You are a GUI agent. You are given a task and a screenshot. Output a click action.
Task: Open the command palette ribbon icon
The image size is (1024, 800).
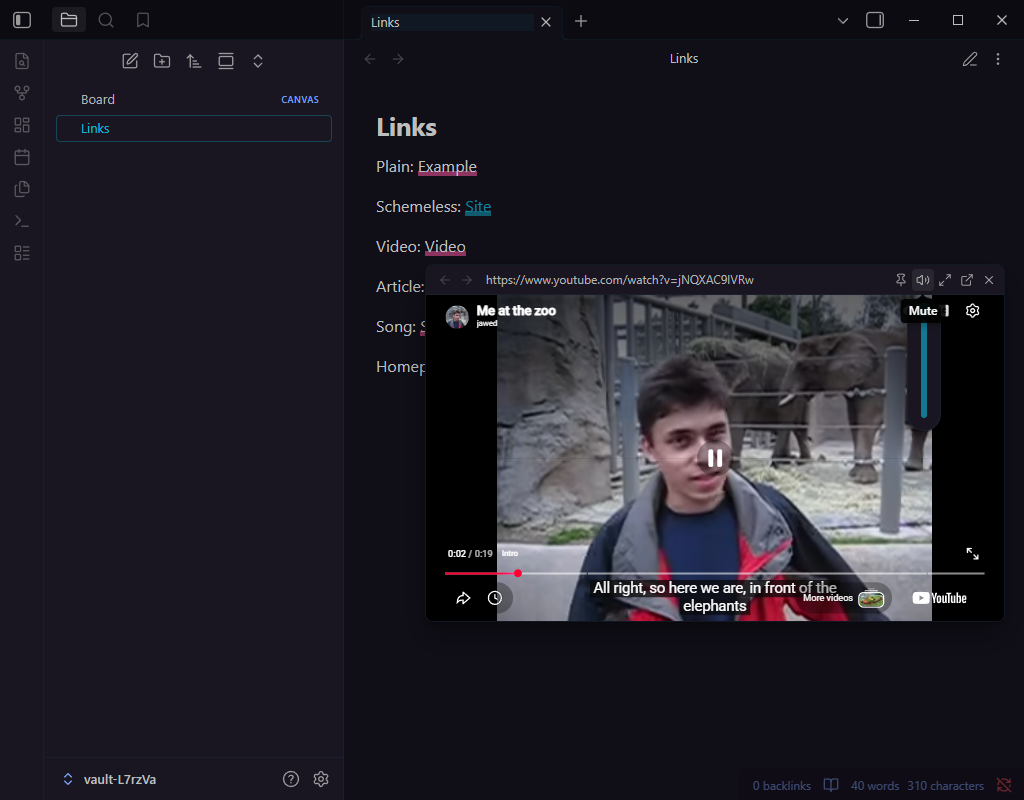[22, 221]
